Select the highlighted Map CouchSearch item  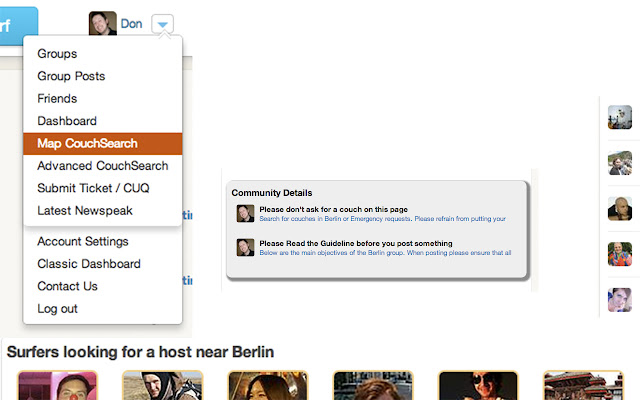[x=102, y=144]
